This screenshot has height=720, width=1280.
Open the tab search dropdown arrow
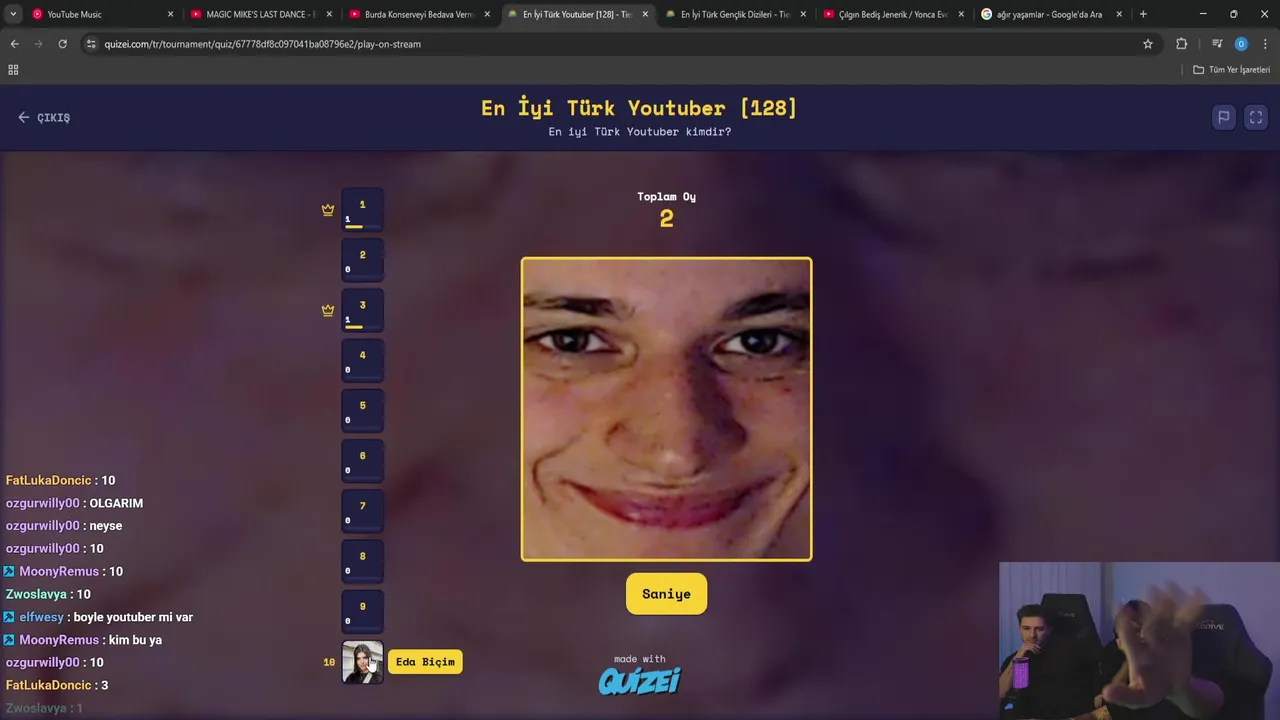13,14
